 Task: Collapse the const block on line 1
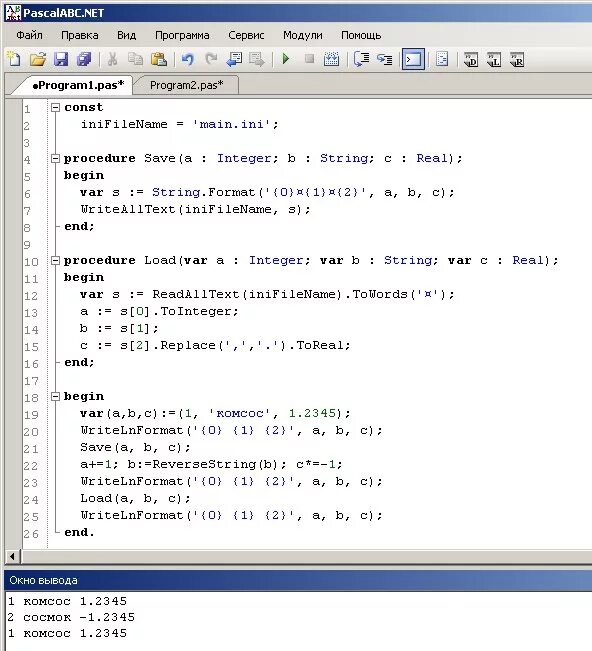tap(55, 108)
